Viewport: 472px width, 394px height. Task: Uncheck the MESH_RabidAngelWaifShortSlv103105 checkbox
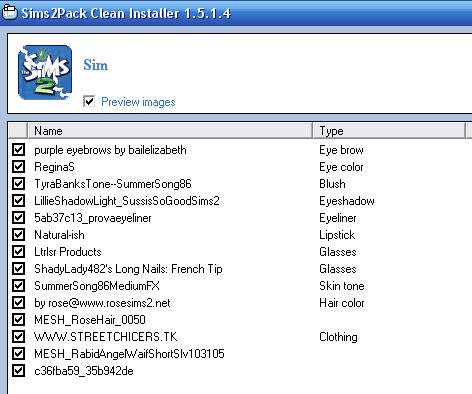point(18,354)
